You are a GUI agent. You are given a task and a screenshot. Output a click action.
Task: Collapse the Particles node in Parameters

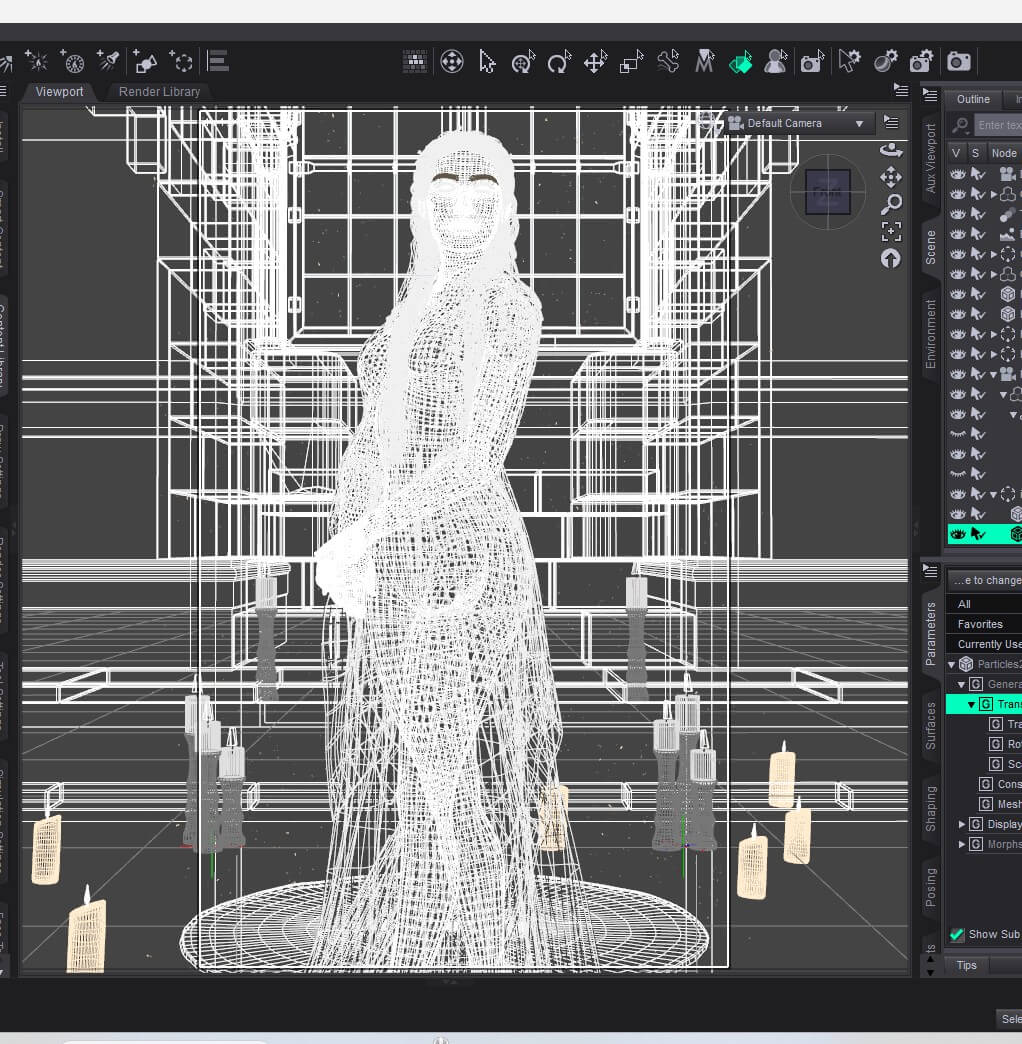point(951,664)
